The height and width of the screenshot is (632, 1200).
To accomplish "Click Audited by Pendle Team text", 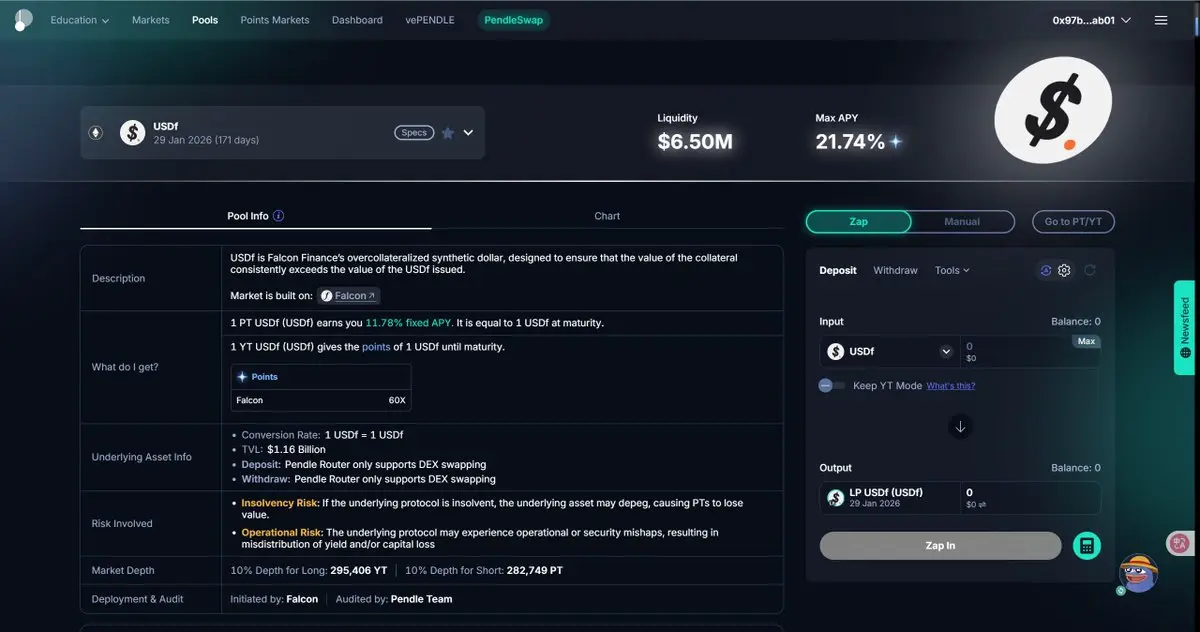I will (x=394, y=599).
